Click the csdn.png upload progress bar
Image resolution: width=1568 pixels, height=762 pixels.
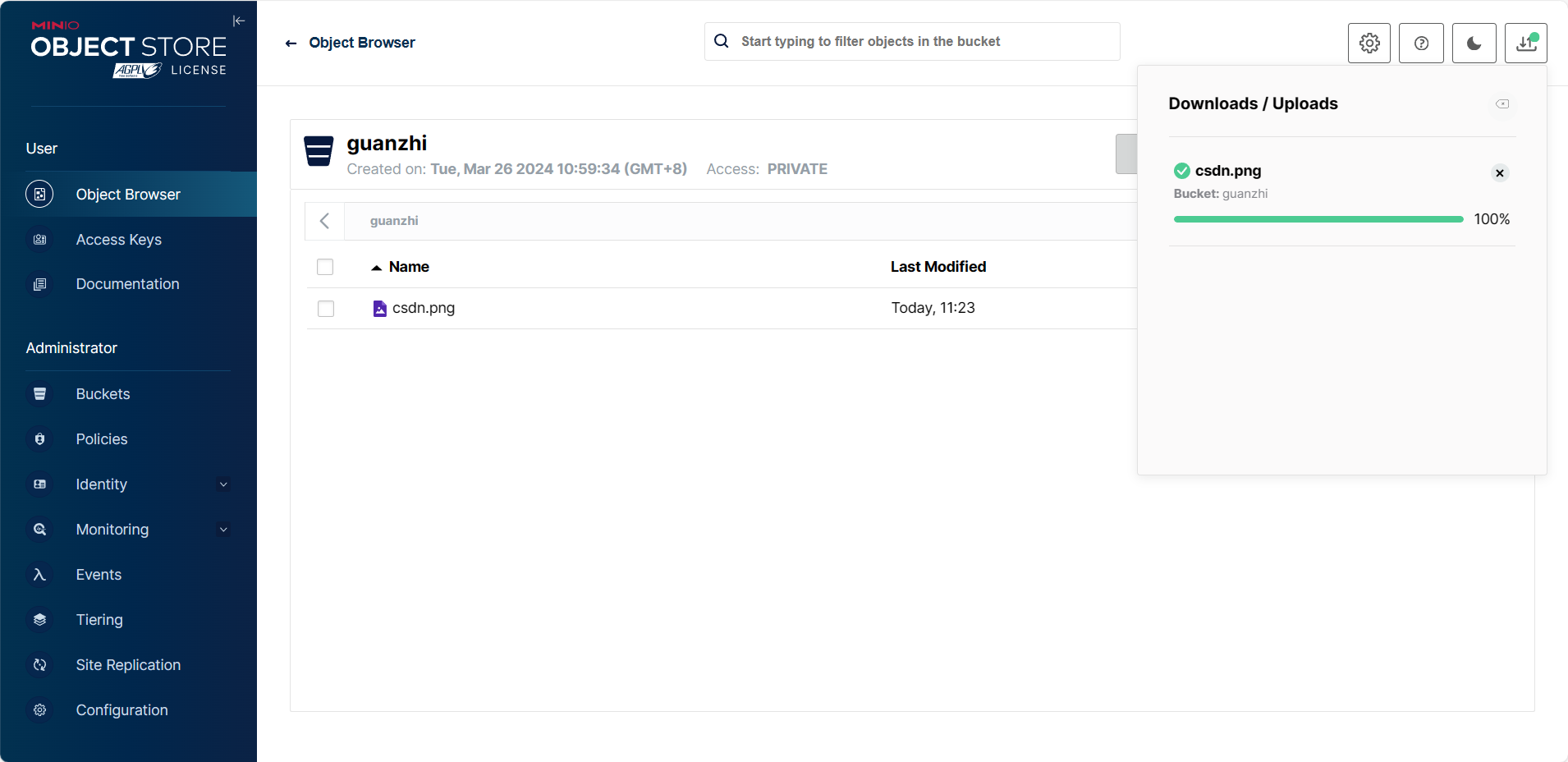pyautogui.click(x=1318, y=219)
